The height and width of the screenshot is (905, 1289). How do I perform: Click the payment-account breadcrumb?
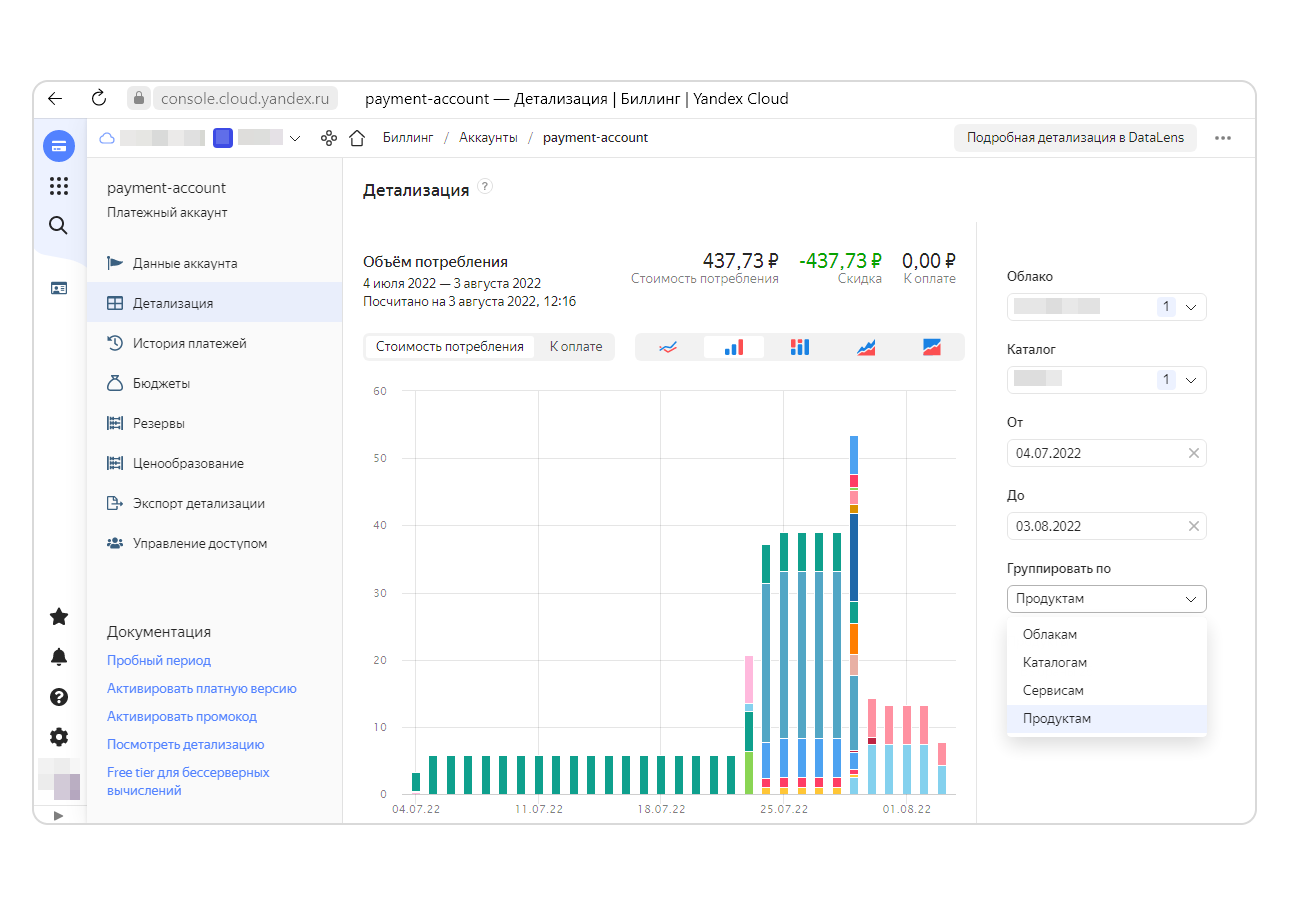[595, 138]
